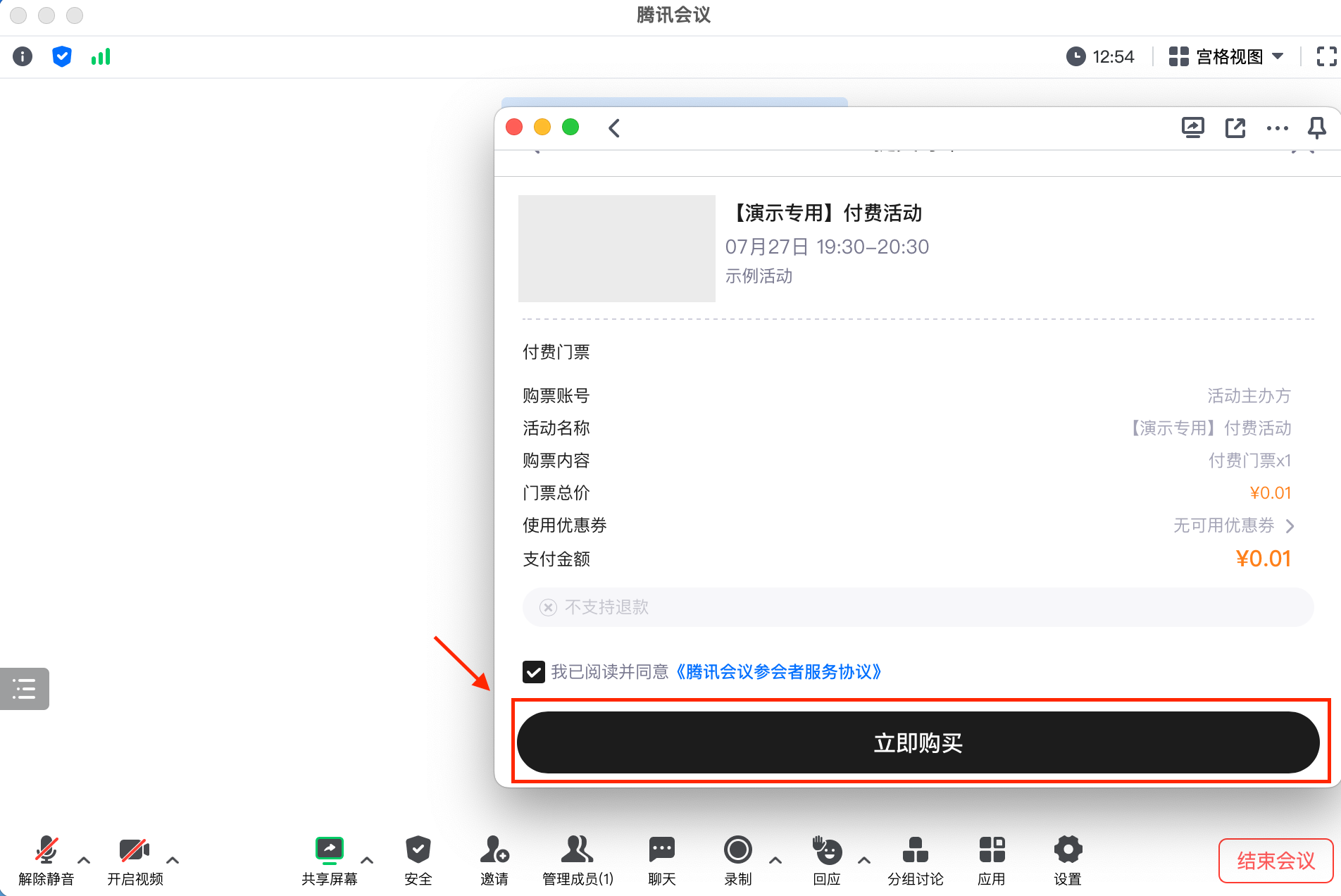This screenshot has width=1341, height=896.
Task: Open the 无可用优惠券 coupon selector
Action: point(1233,525)
